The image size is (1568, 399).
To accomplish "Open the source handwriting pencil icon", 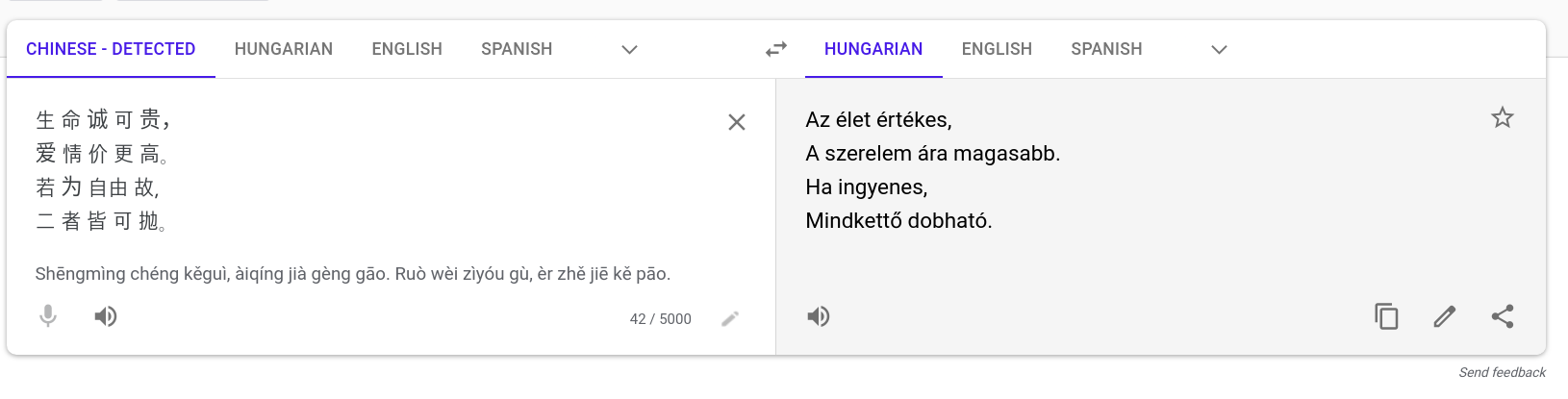I will click(730, 319).
